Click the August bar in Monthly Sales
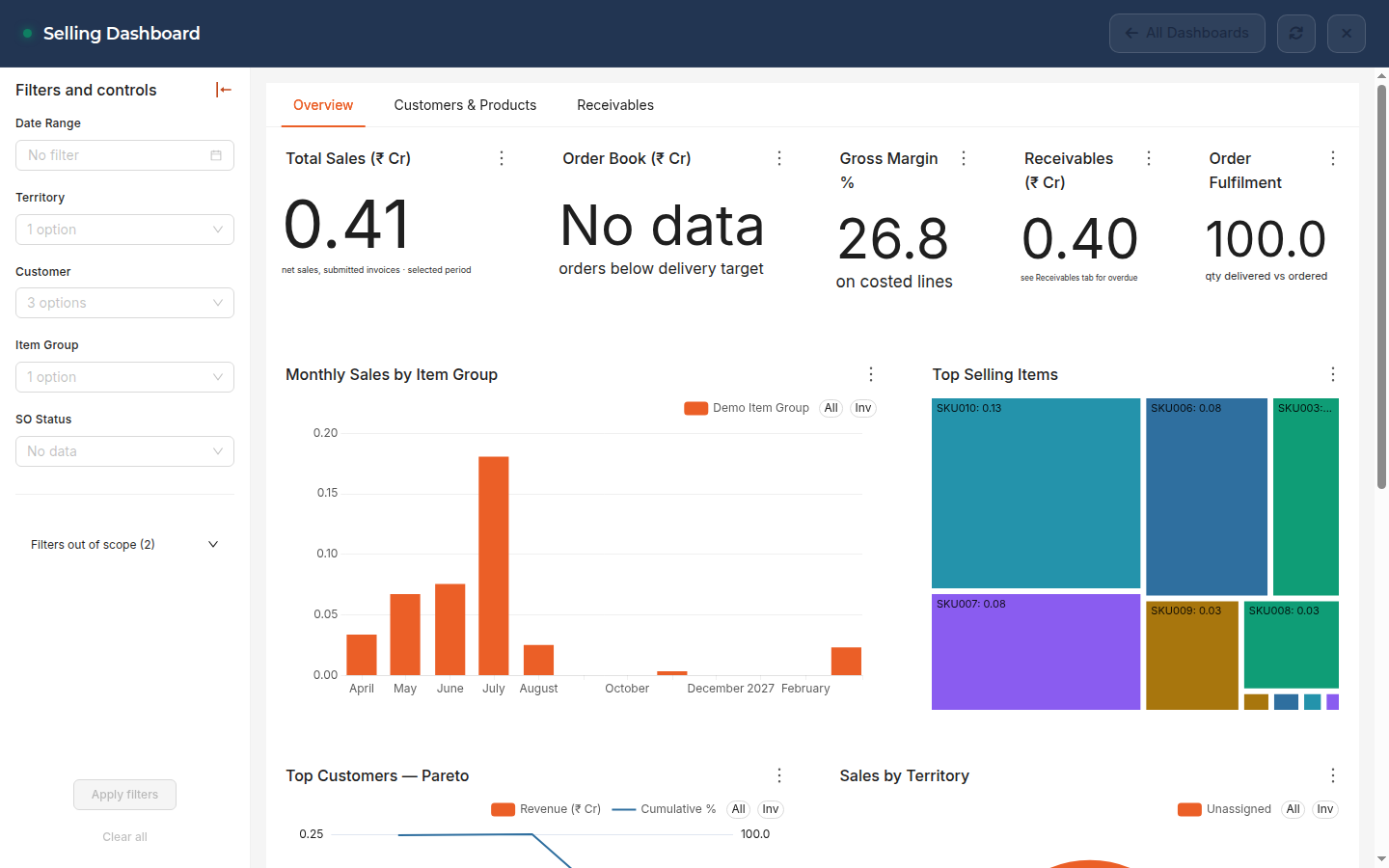The height and width of the screenshot is (868, 1389). [538, 660]
